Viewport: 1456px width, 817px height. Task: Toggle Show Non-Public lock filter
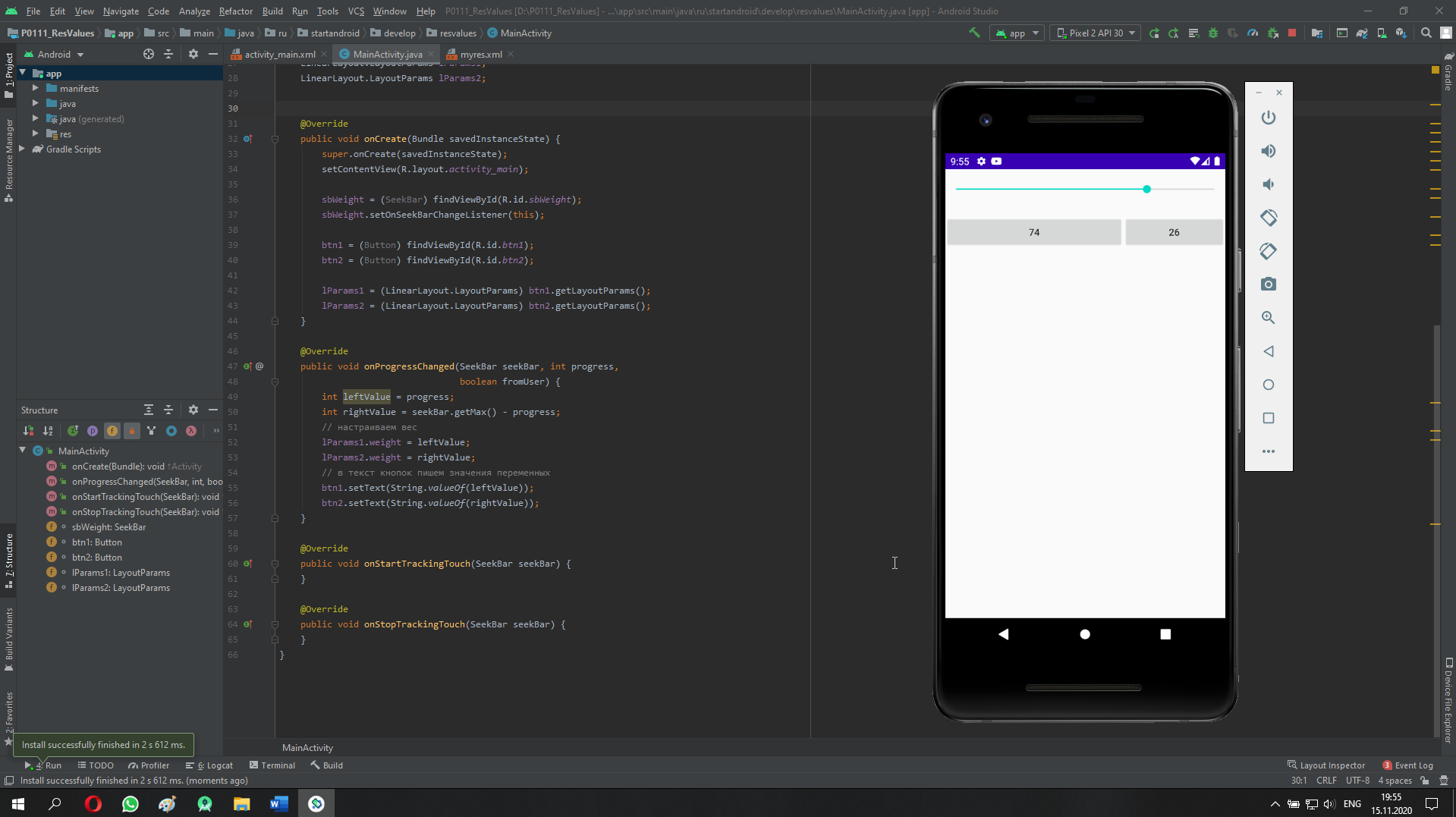click(132, 431)
